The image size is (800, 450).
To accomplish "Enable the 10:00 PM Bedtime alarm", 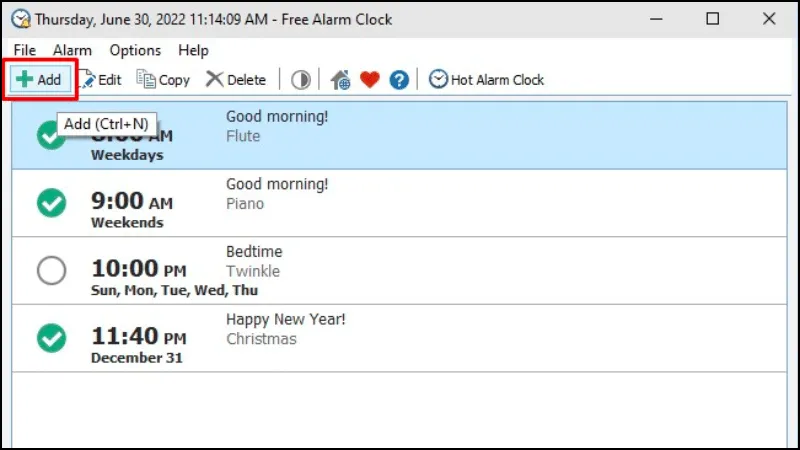I will tap(51, 270).
